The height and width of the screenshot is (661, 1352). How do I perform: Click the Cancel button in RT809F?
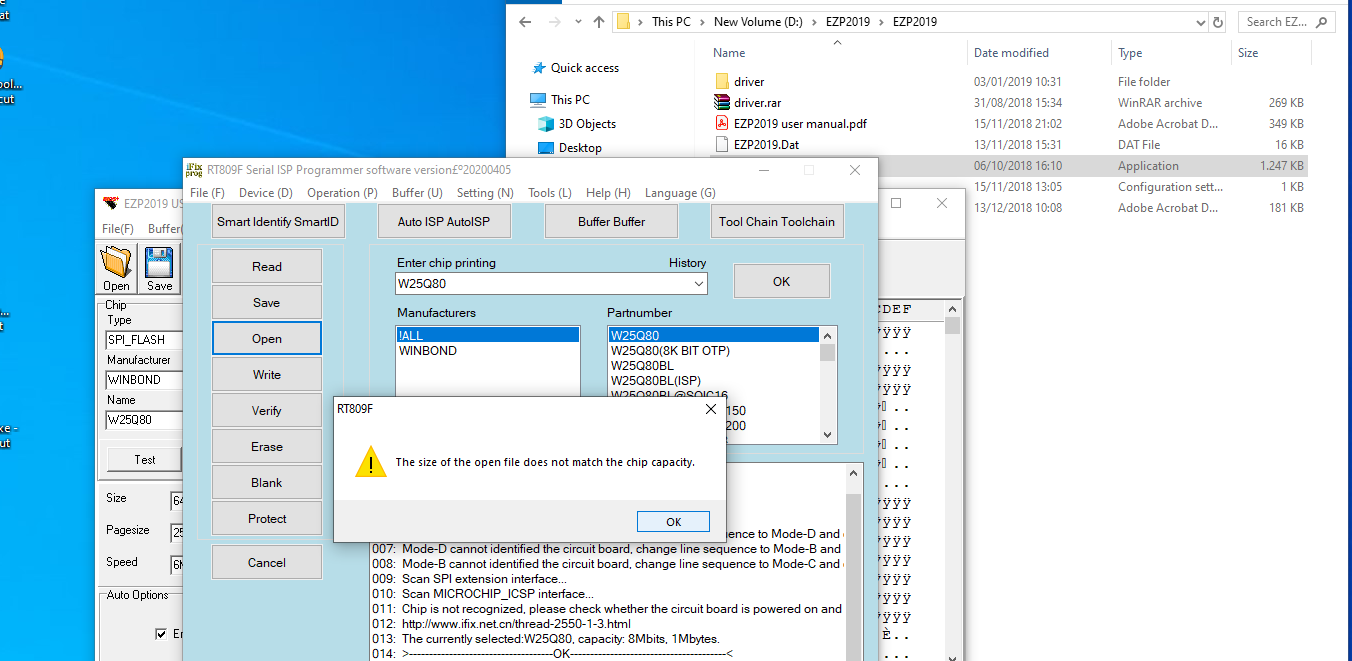tap(267, 563)
